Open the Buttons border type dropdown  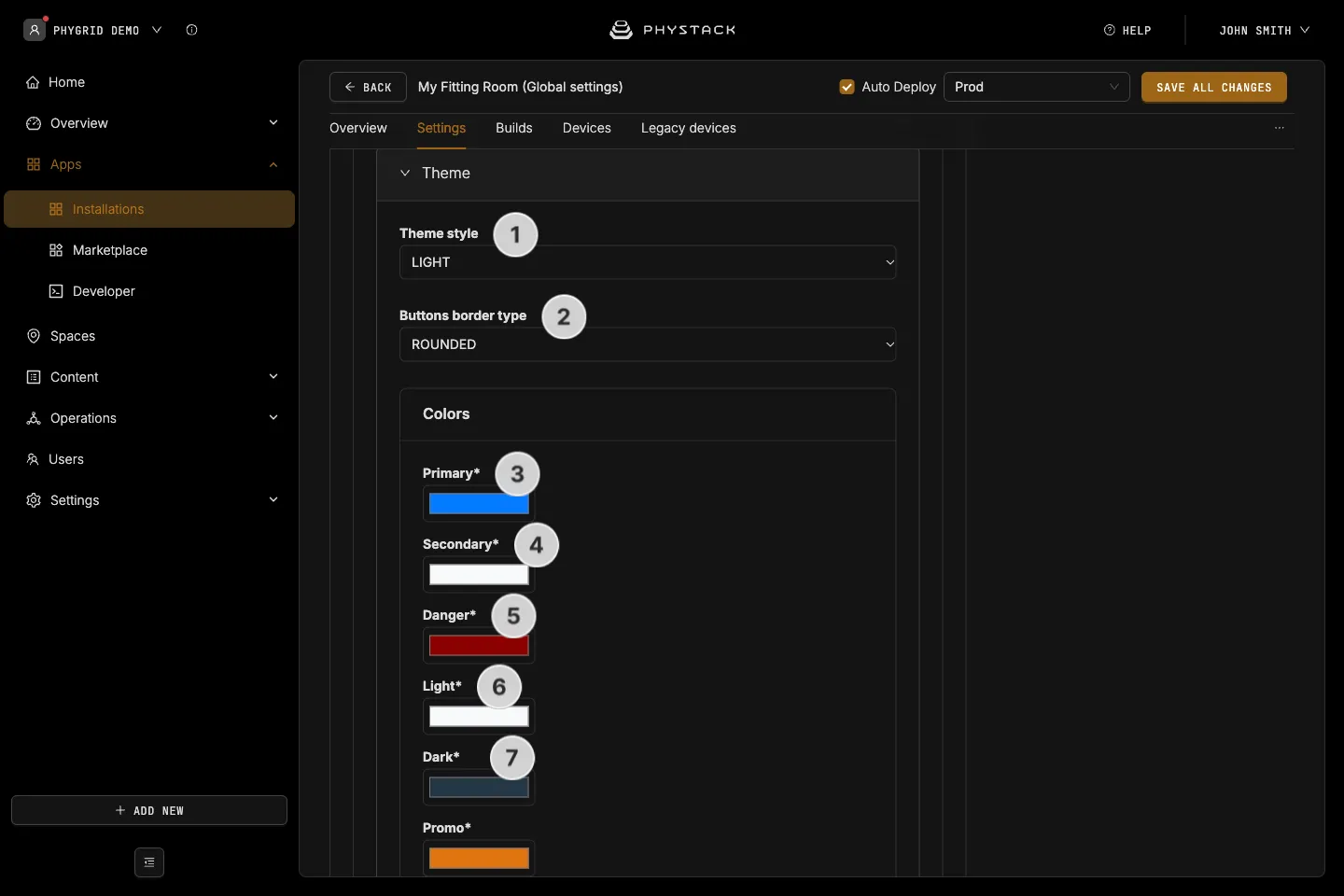pyautogui.click(x=648, y=344)
